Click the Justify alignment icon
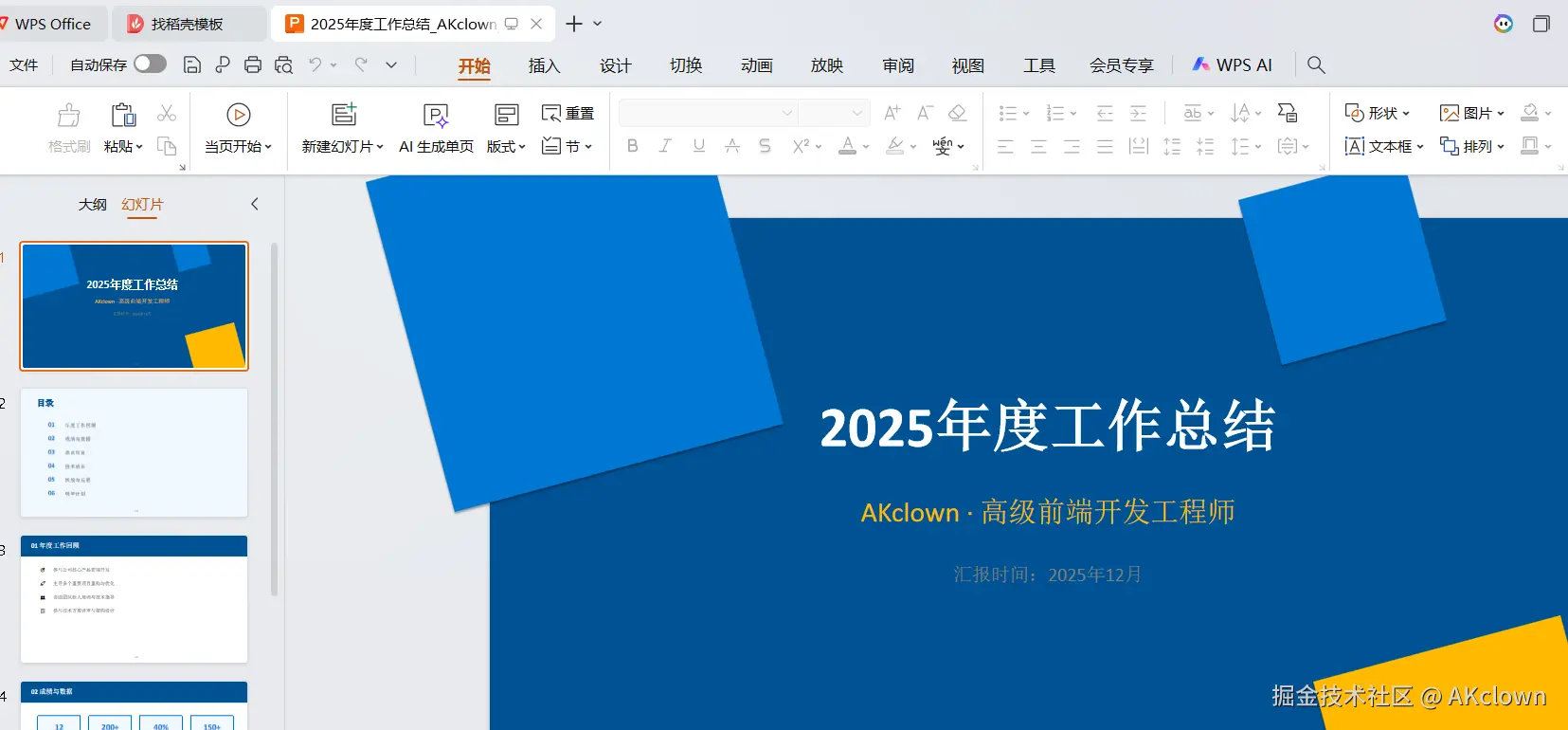Image resolution: width=1568 pixels, height=730 pixels. coord(1105,146)
